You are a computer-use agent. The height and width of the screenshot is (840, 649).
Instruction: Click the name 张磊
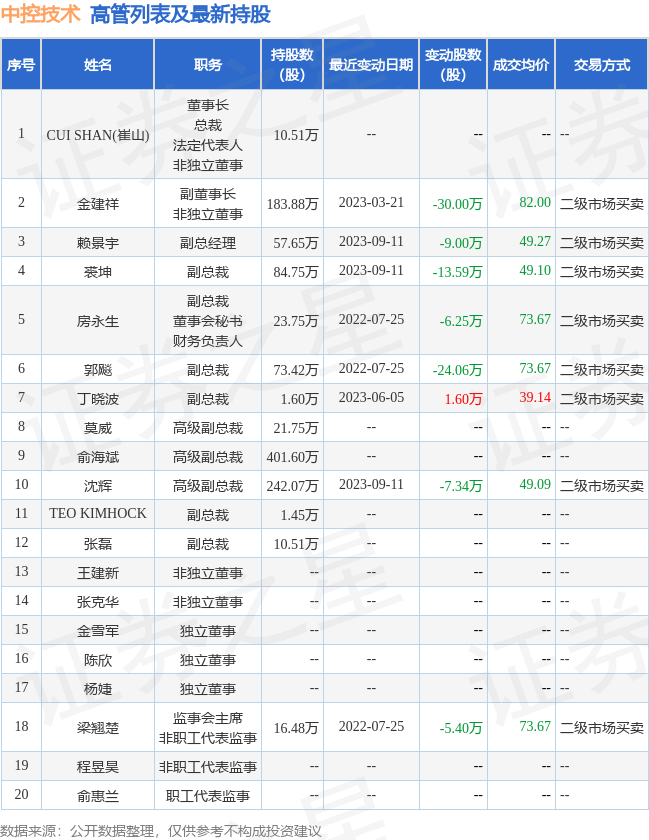click(98, 544)
